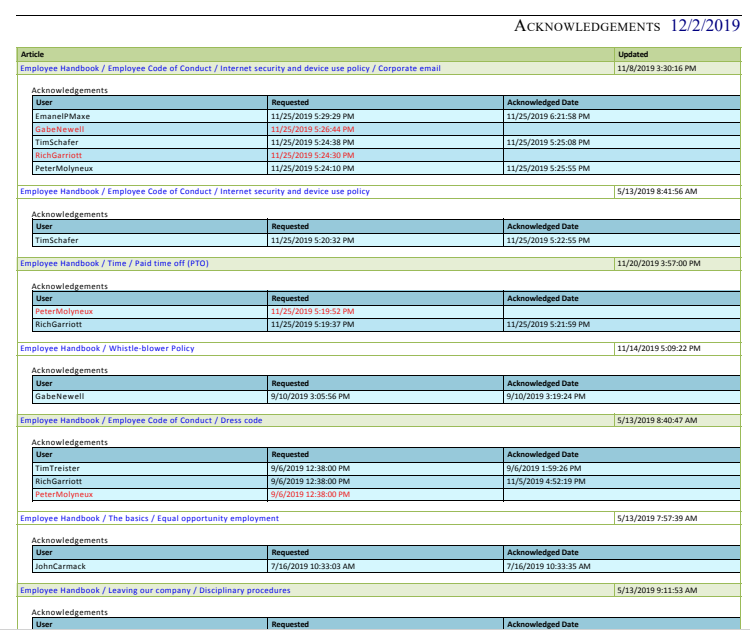Click updated time 5/13/2019 7:57:39 AM
Viewport: 750px width, 630px height.
coord(657,519)
